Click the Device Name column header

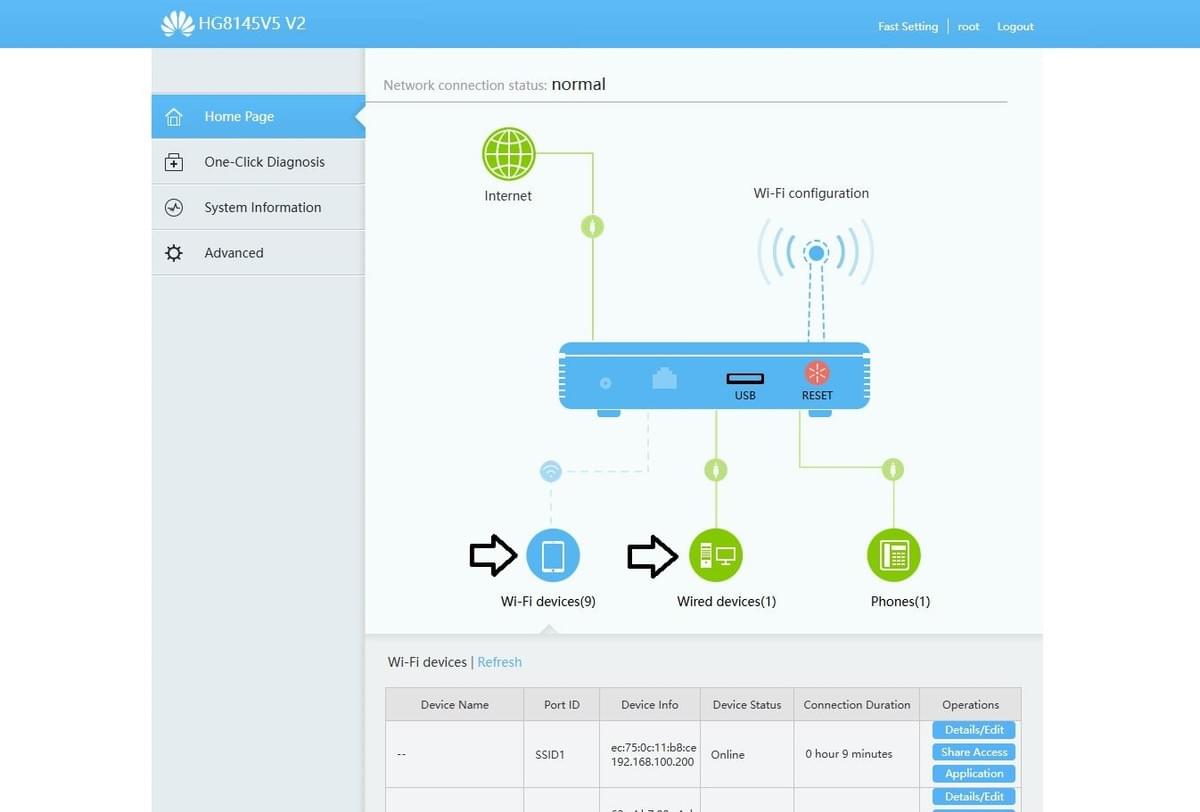pyautogui.click(x=455, y=705)
